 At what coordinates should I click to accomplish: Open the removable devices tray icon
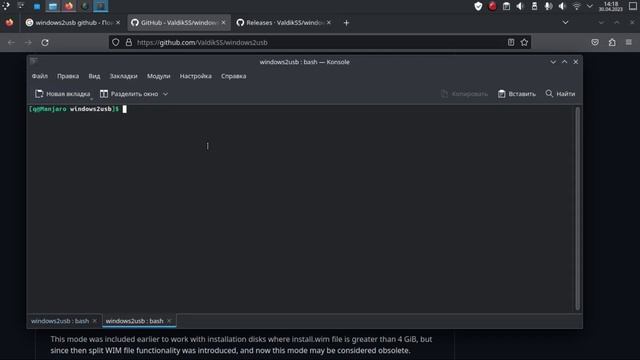534,6
